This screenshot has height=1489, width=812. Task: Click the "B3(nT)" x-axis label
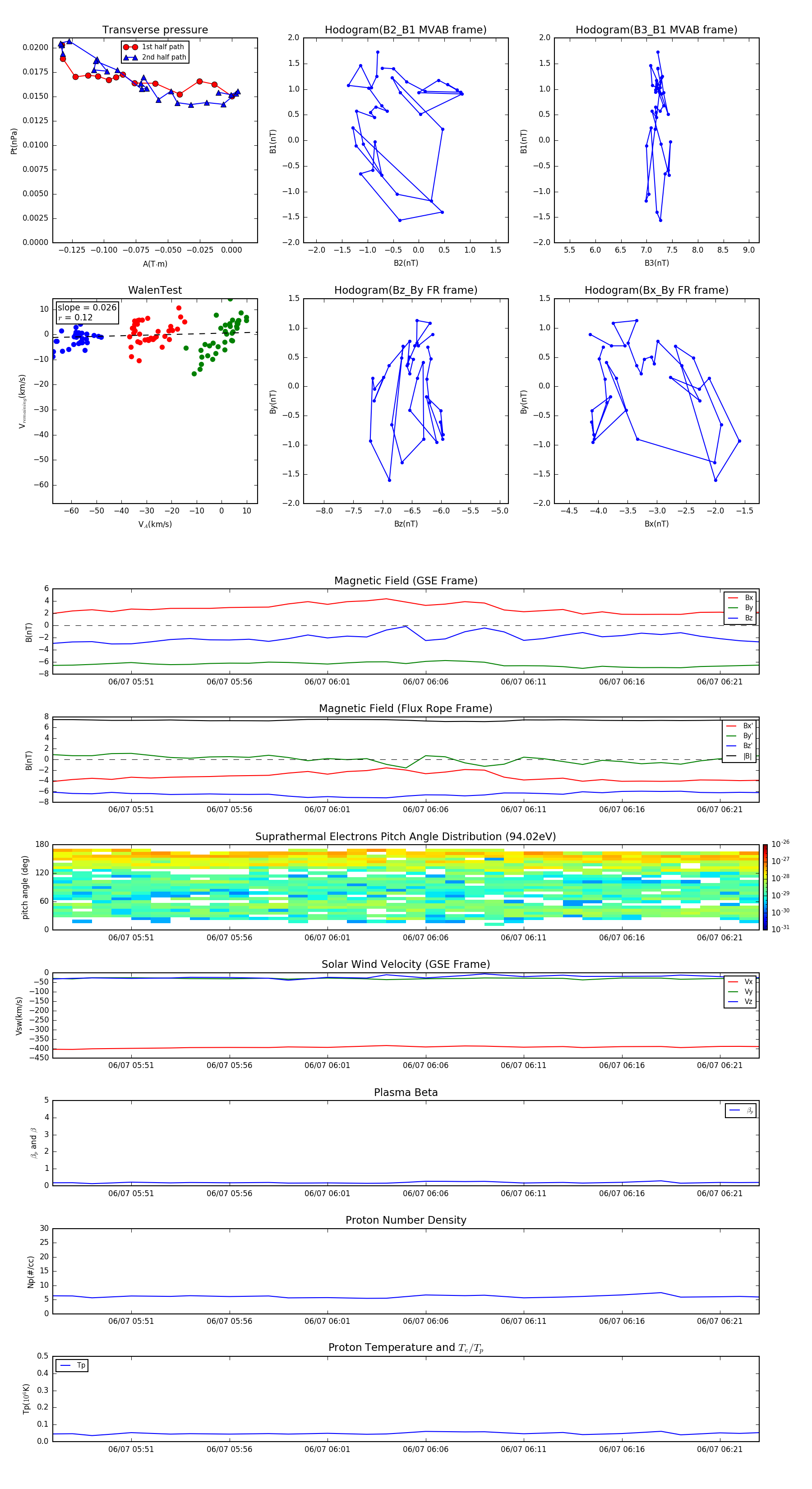tap(656, 263)
